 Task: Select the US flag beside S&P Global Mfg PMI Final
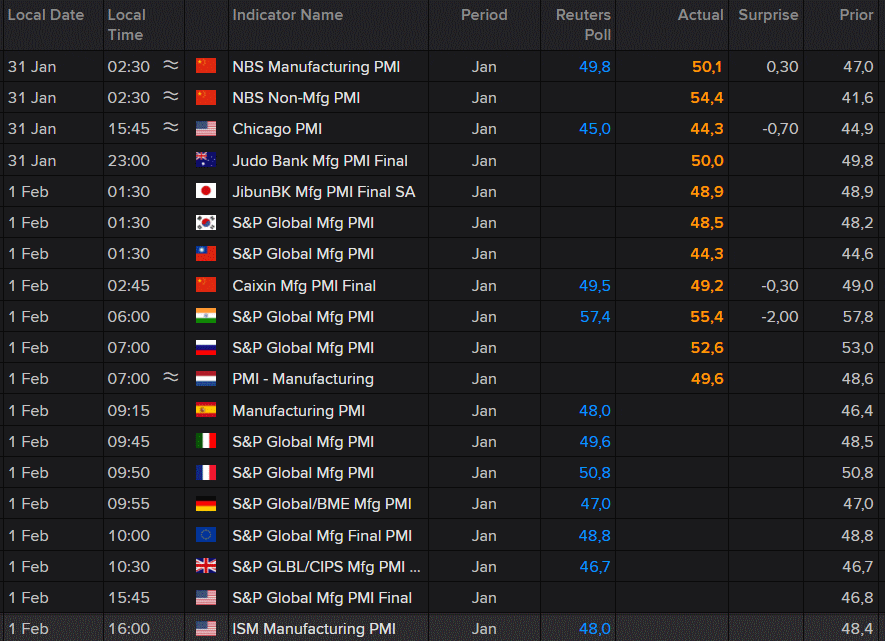coord(205,597)
